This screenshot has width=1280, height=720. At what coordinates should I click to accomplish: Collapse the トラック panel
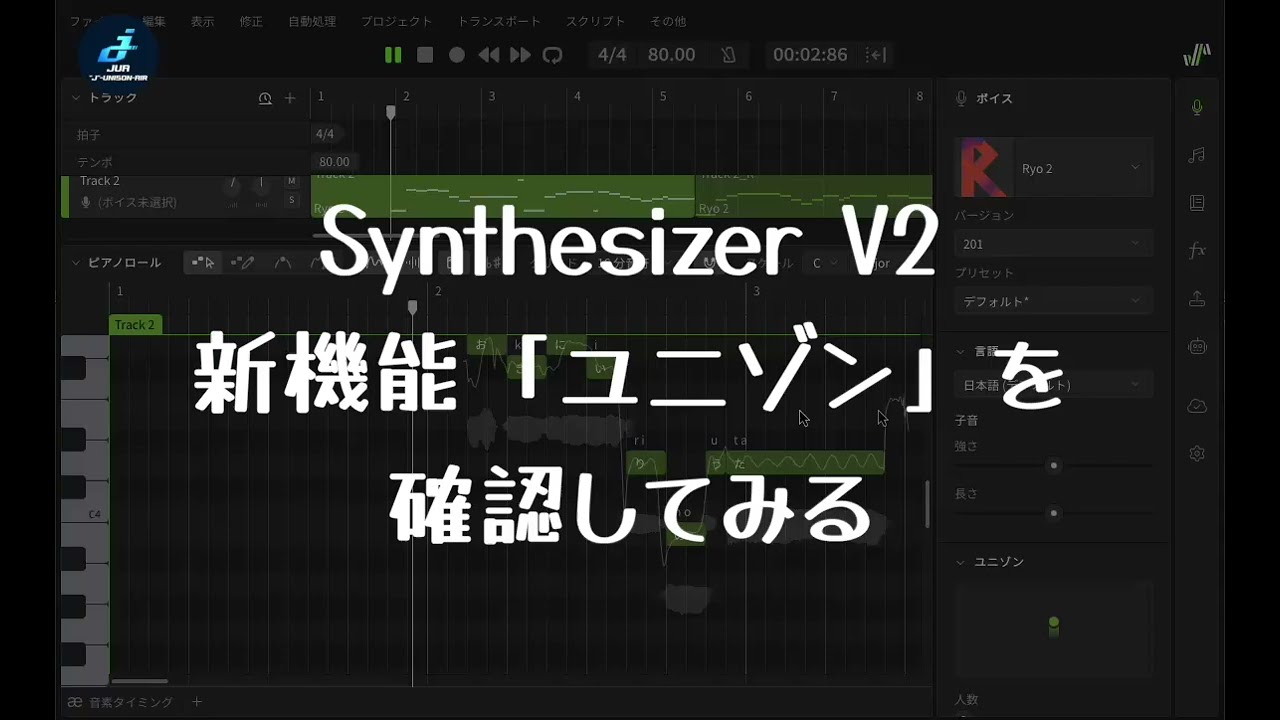pyautogui.click(x=75, y=98)
